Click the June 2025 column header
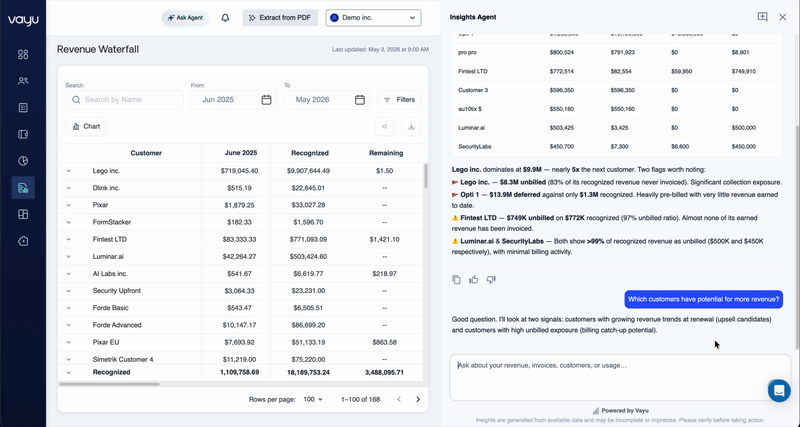 click(241, 153)
